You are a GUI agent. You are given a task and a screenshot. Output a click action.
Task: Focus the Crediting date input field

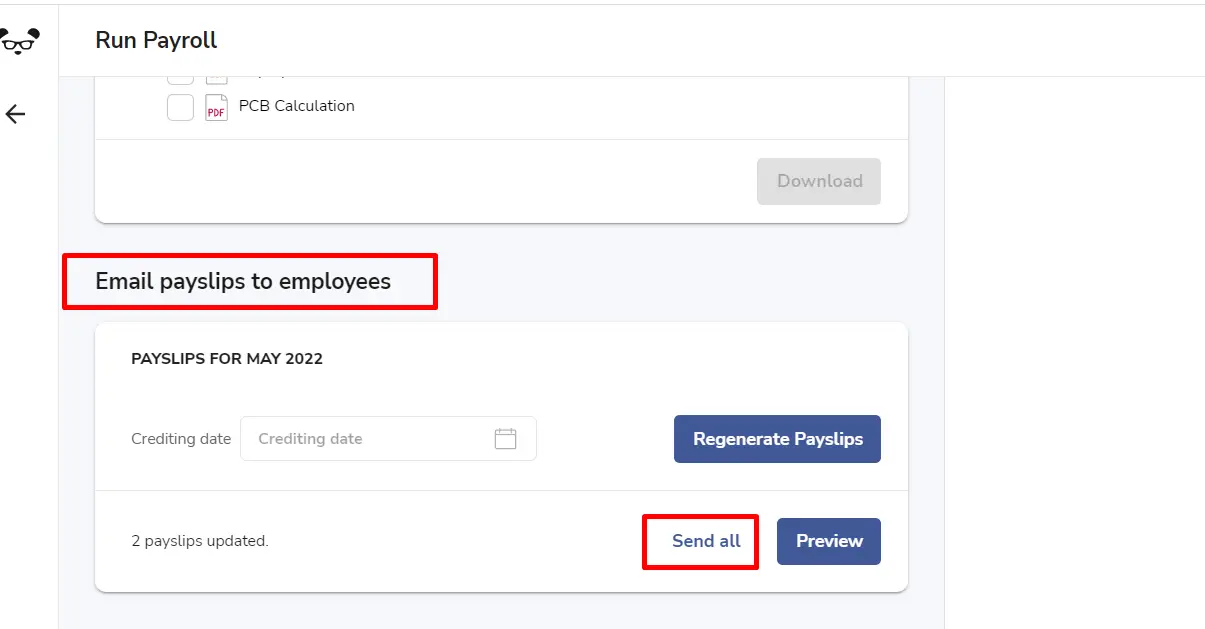388,438
